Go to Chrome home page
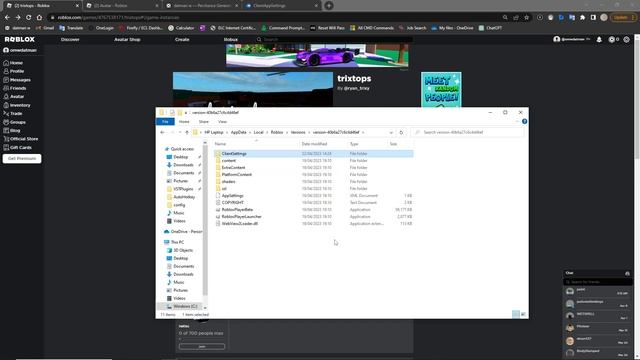Screen dimensions: 640x360 [x=39, y=18]
